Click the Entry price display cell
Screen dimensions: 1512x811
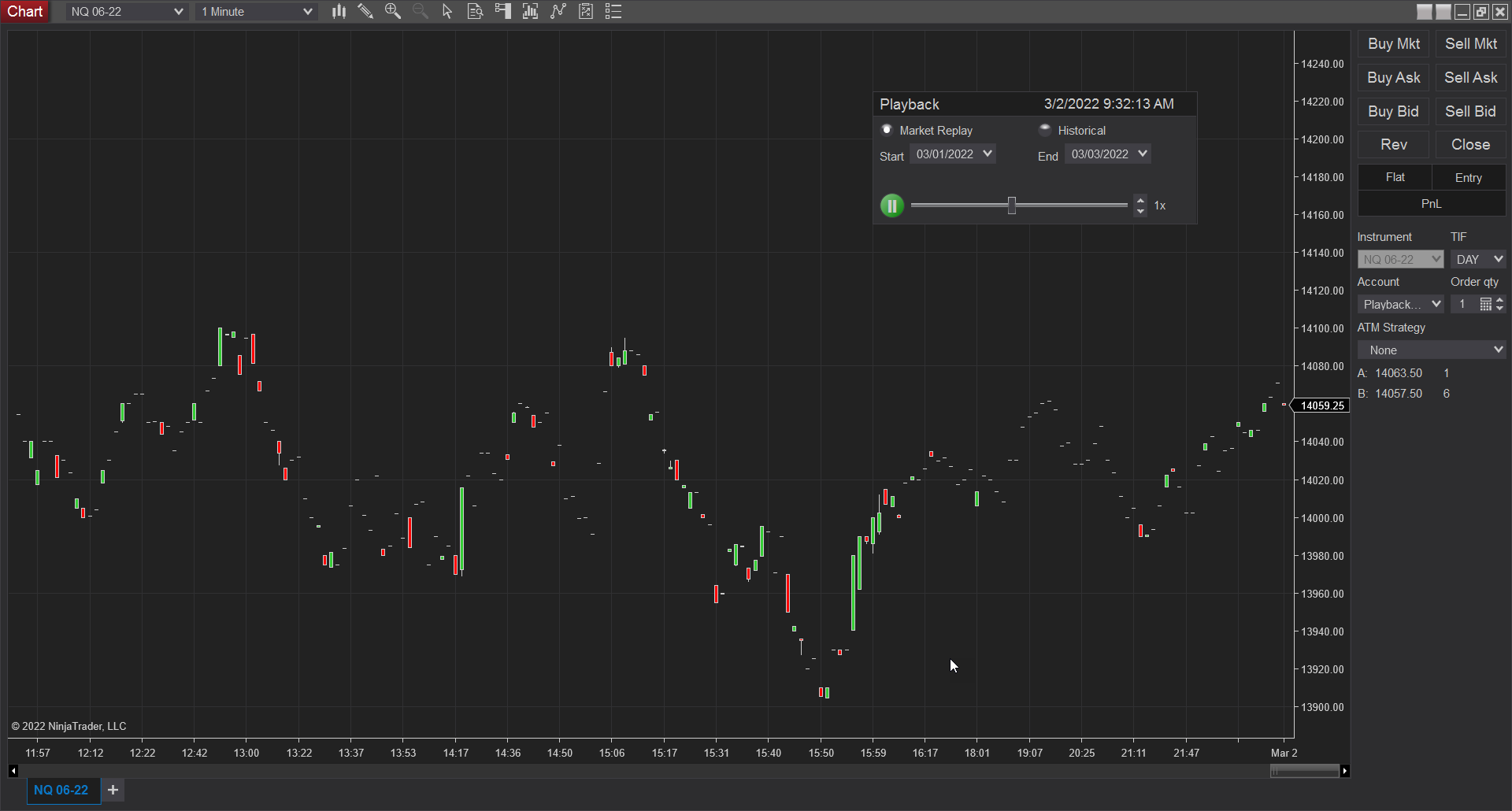tap(1469, 178)
